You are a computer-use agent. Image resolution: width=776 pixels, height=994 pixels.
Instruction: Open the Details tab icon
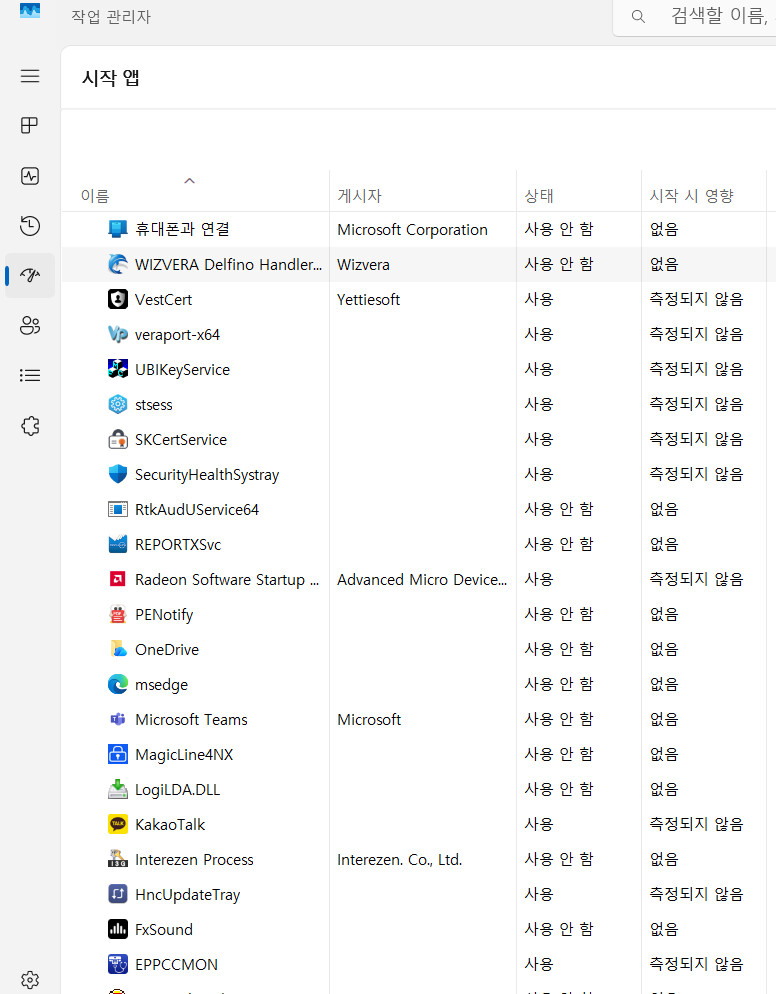pyautogui.click(x=30, y=375)
